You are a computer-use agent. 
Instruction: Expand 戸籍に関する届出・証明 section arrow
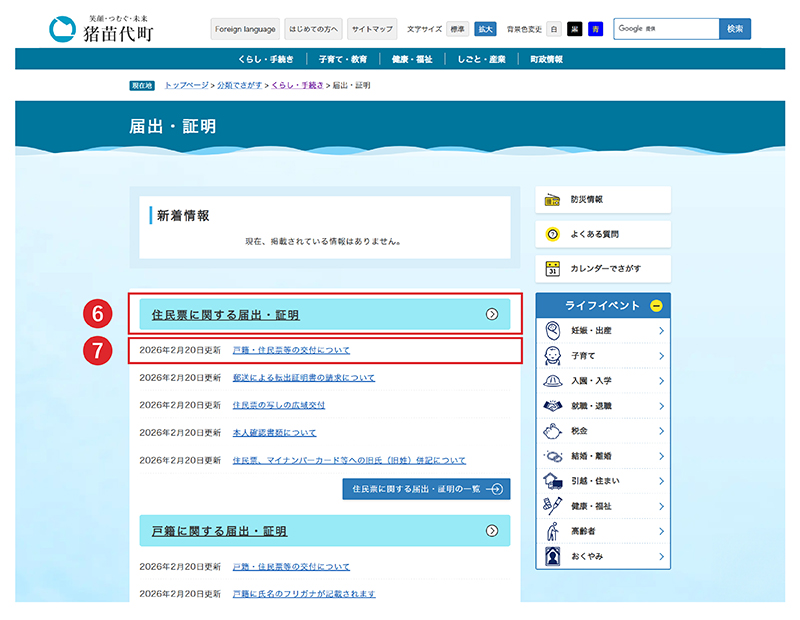(x=491, y=531)
